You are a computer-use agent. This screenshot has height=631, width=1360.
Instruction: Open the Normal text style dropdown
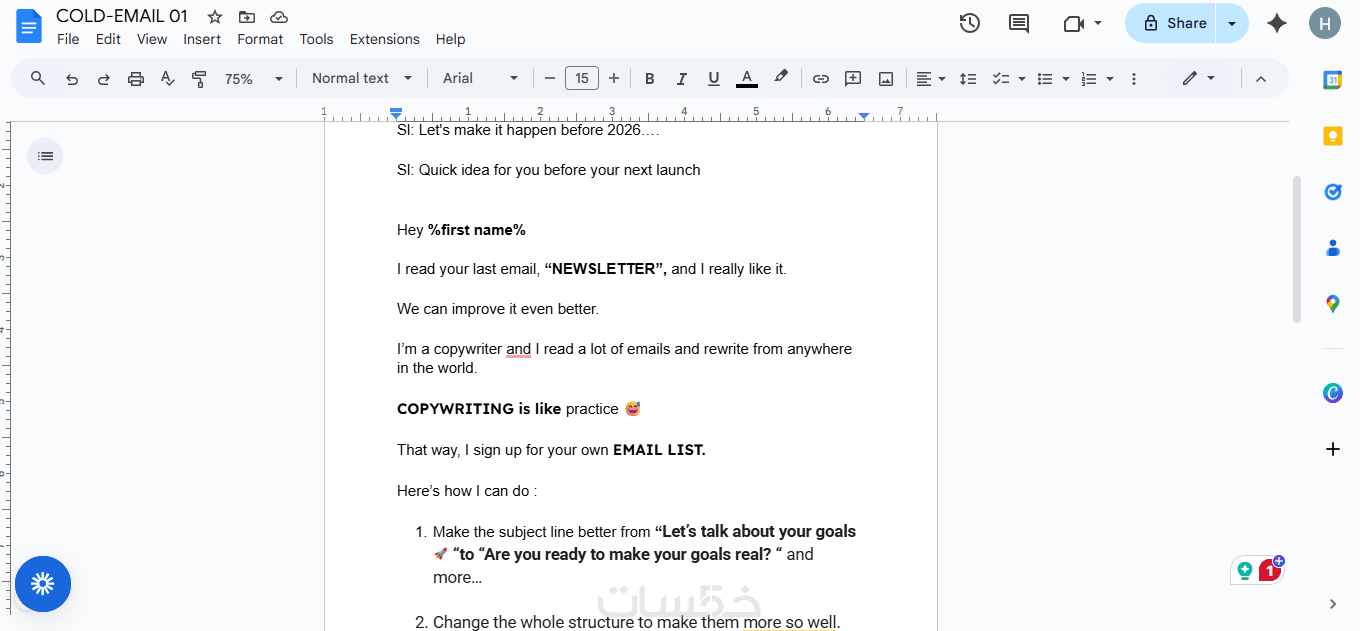[x=362, y=78]
